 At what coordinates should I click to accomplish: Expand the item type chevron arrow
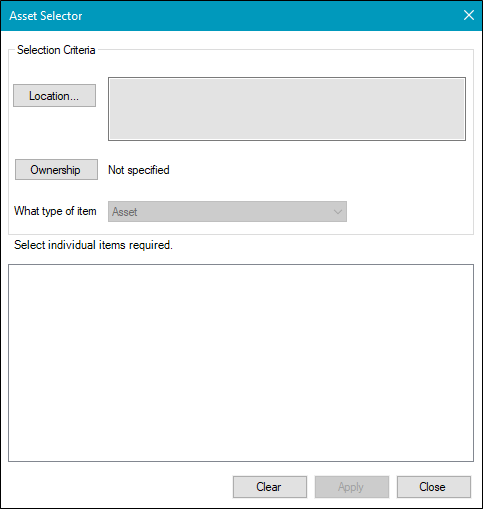click(338, 212)
